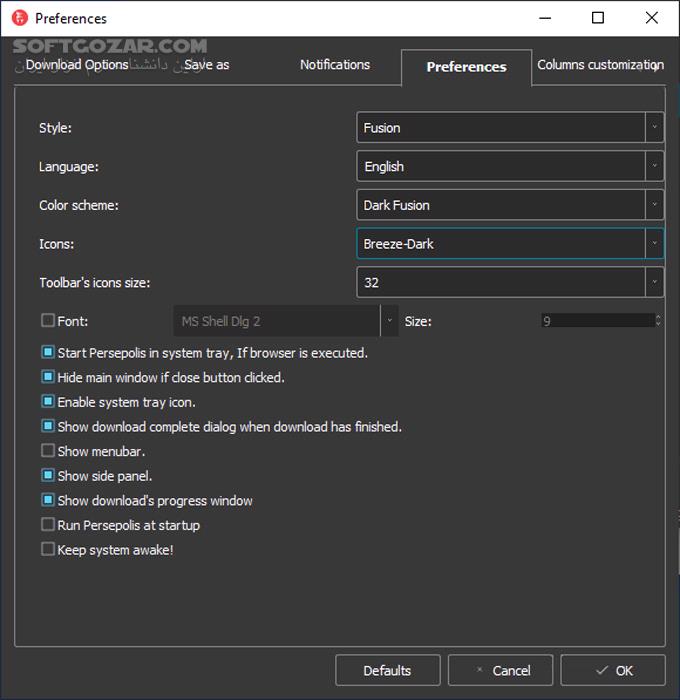
Task: Open the Notifications tab
Action: [335, 65]
